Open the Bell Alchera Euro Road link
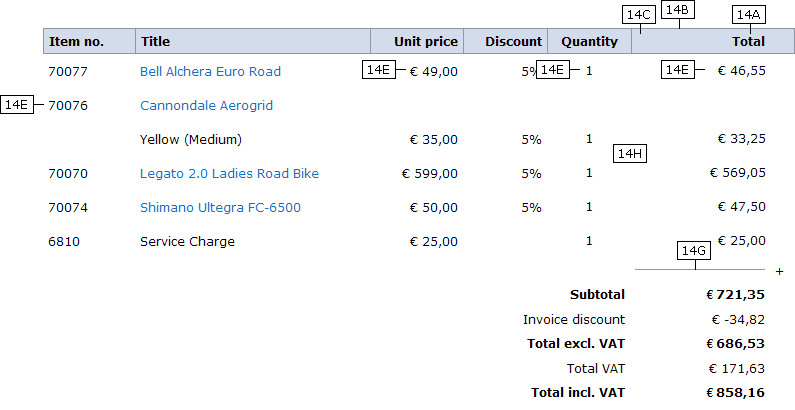Screen dimensions: 795x410 click(210, 71)
